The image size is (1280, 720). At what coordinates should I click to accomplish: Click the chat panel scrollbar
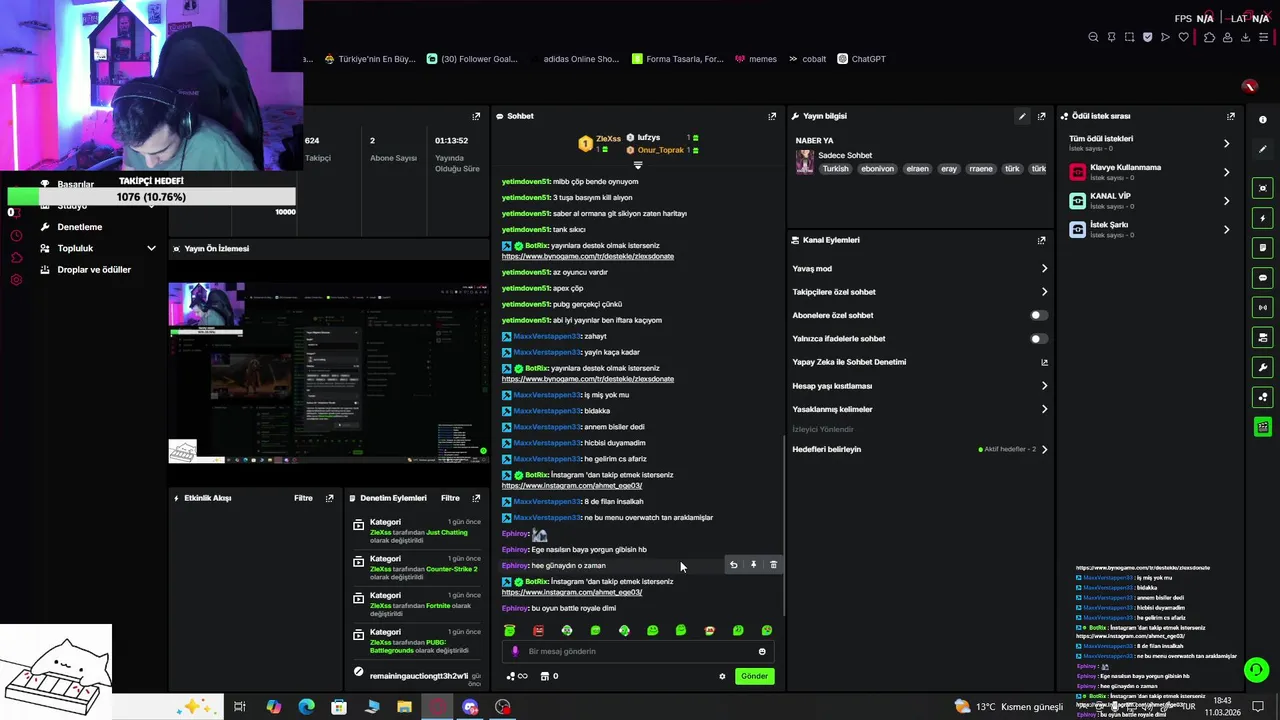tap(783, 525)
